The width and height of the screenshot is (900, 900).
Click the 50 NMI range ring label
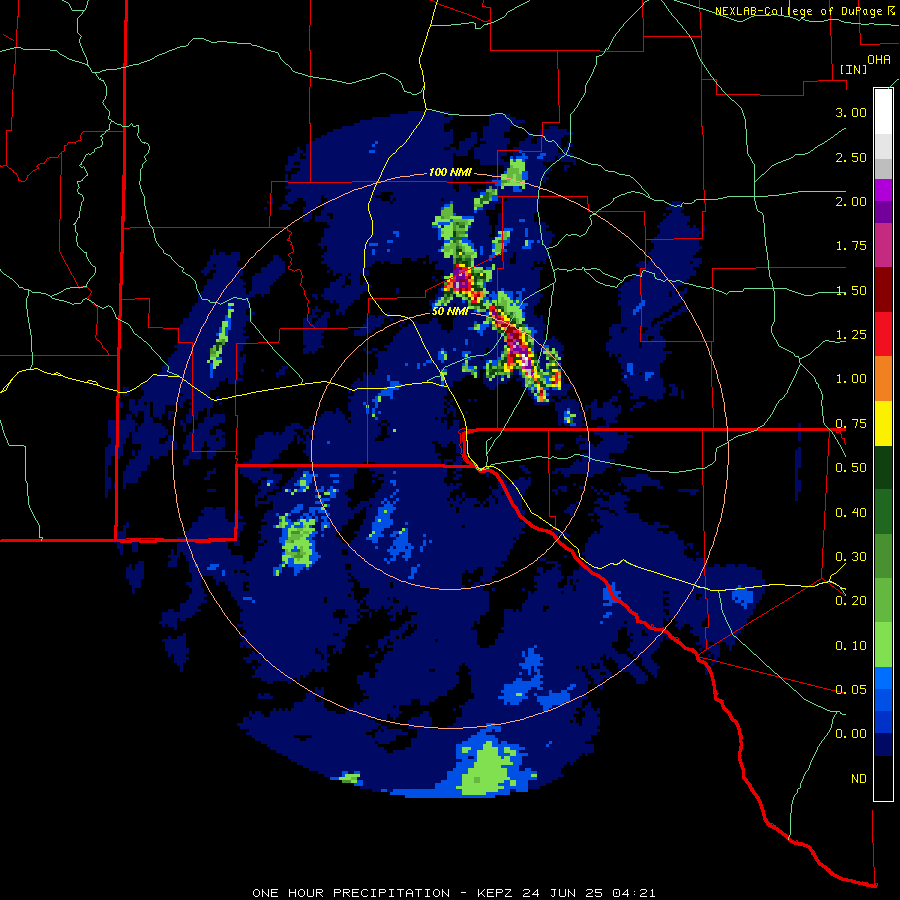pyautogui.click(x=450, y=311)
